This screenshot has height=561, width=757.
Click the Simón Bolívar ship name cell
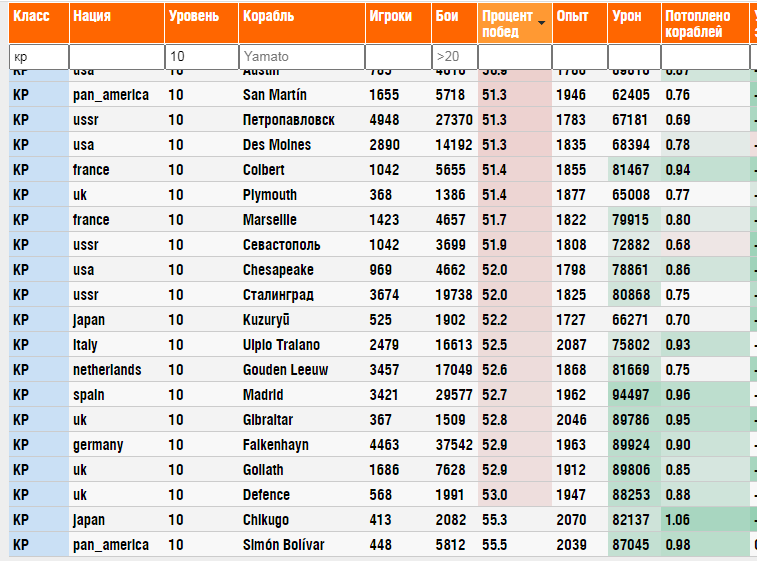tap(283, 545)
